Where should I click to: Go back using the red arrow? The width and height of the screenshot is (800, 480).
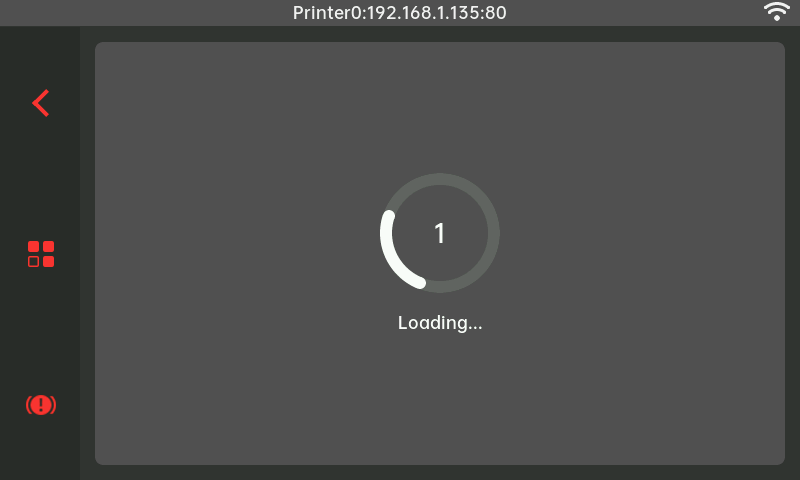pyautogui.click(x=41, y=103)
